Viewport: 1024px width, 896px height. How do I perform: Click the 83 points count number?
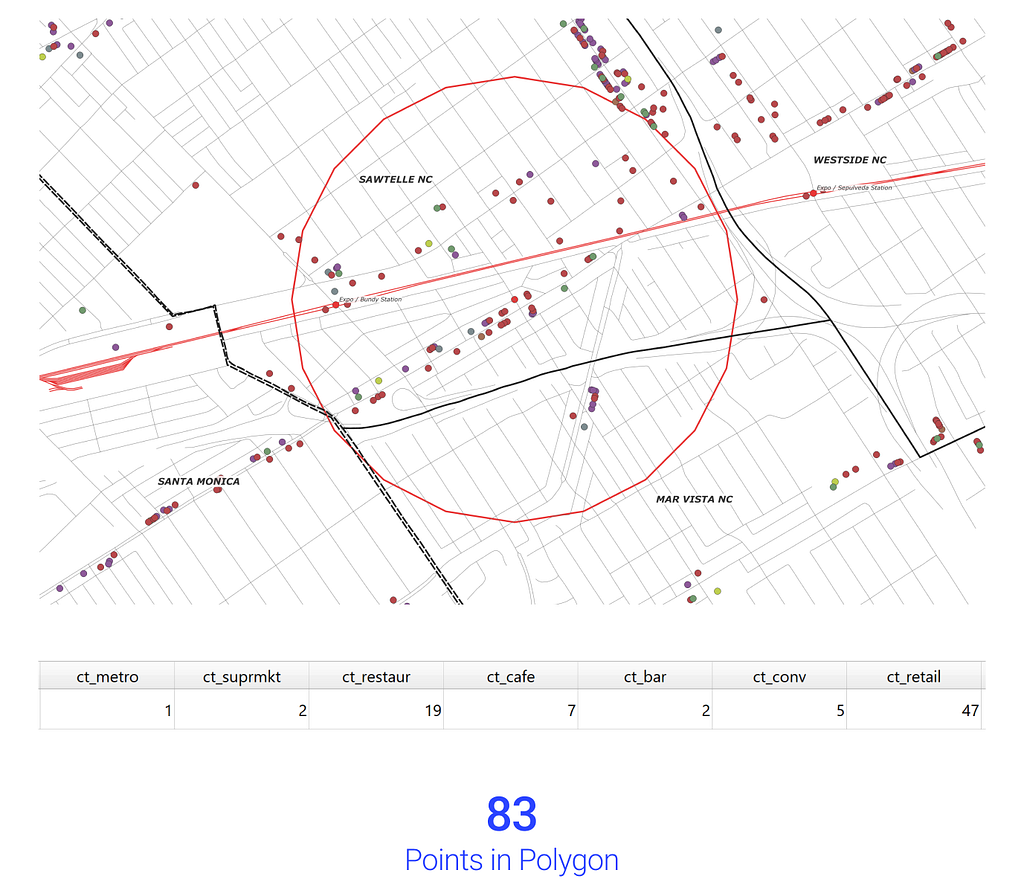[512, 814]
